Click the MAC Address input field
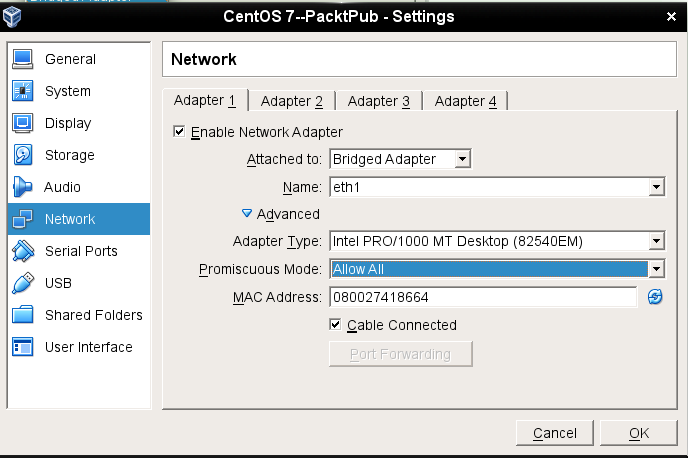Viewport: 688px width, 458px height. point(483,297)
